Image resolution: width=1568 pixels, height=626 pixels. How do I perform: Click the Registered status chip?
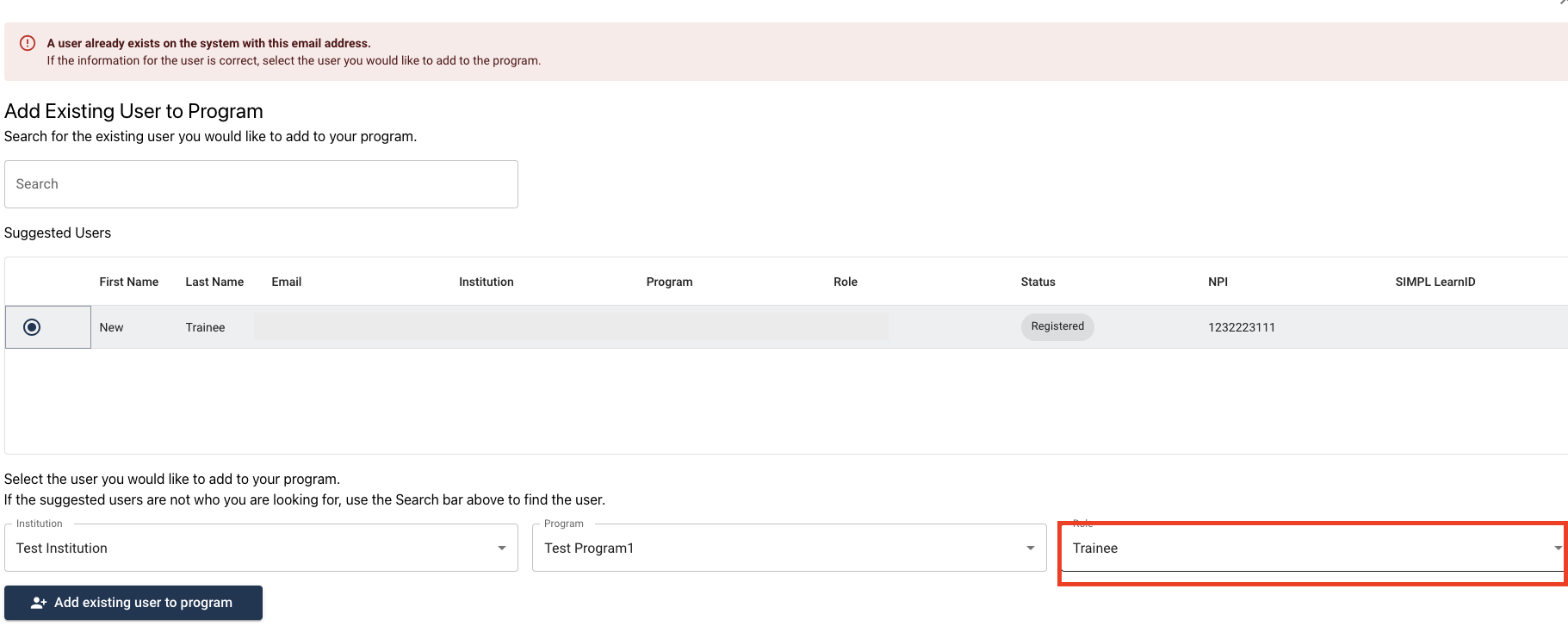tap(1057, 326)
